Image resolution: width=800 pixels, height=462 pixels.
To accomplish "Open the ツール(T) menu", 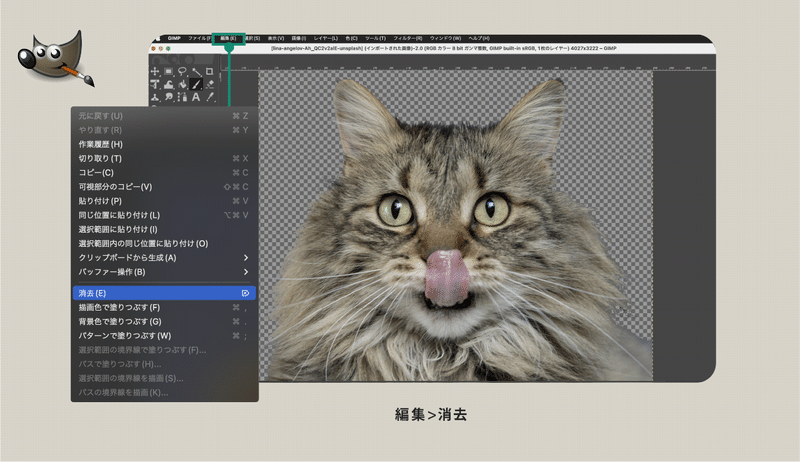I will [x=376, y=38].
